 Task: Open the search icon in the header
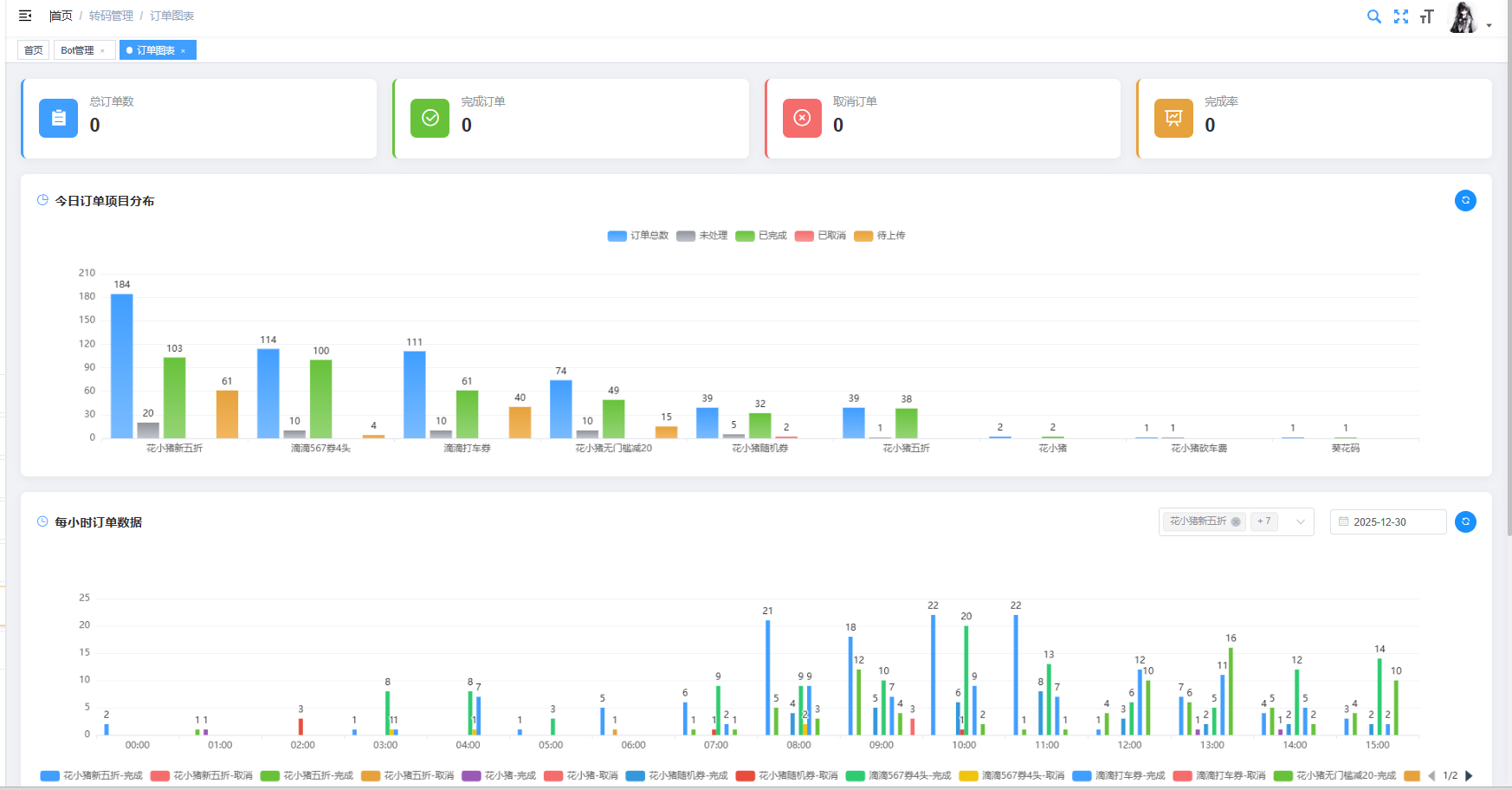click(x=1373, y=16)
